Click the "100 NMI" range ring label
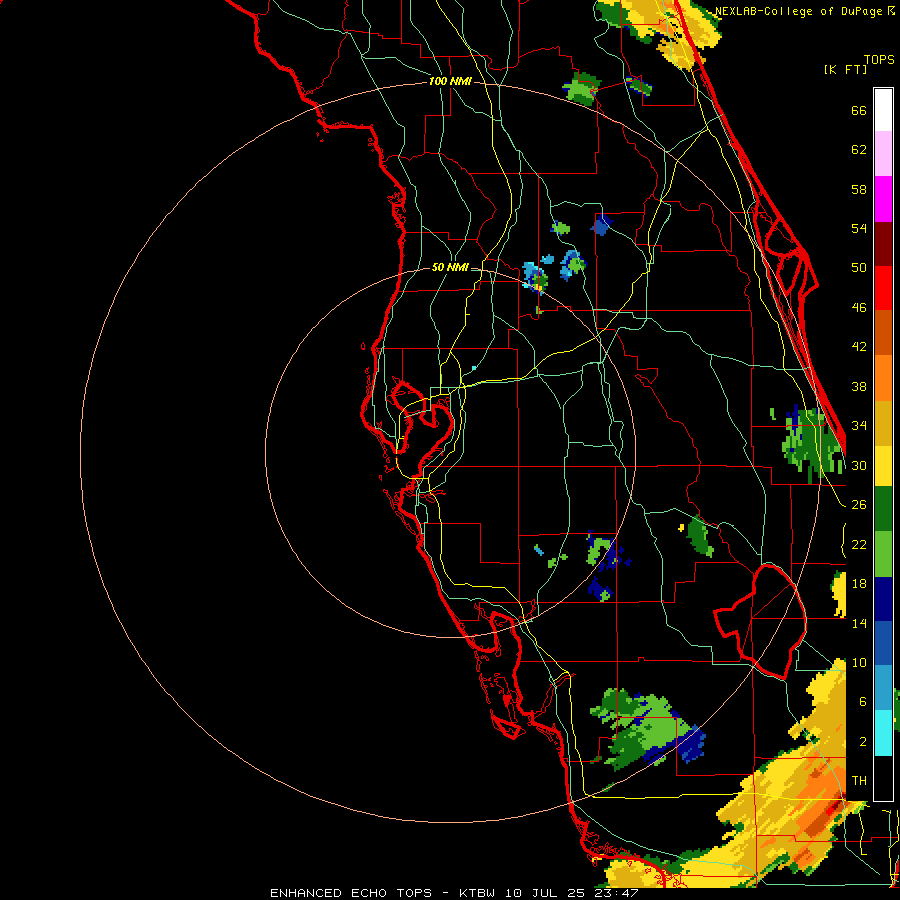The height and width of the screenshot is (900, 900). (450, 81)
